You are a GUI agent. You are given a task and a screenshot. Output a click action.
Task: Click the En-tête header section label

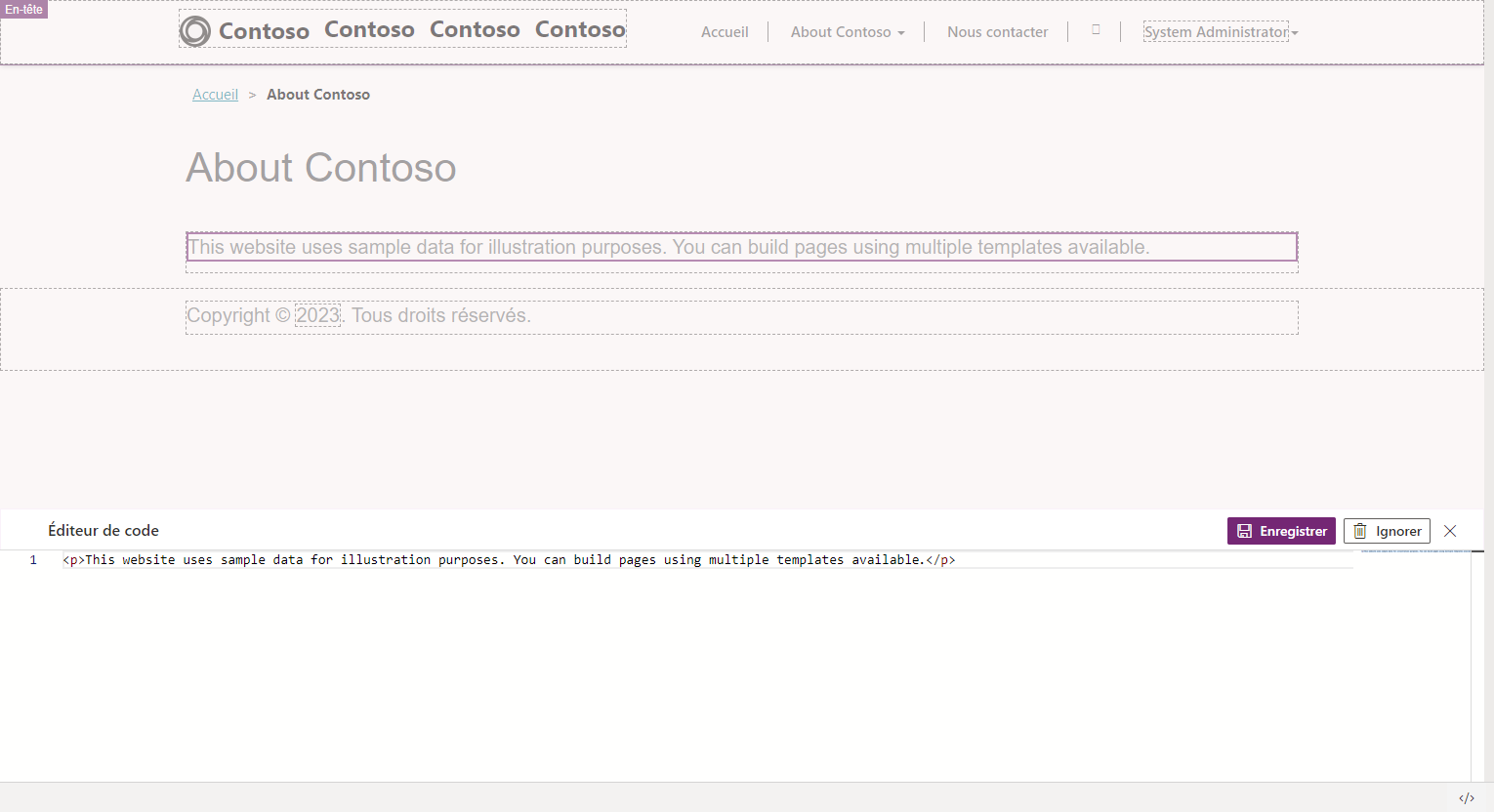pos(23,9)
